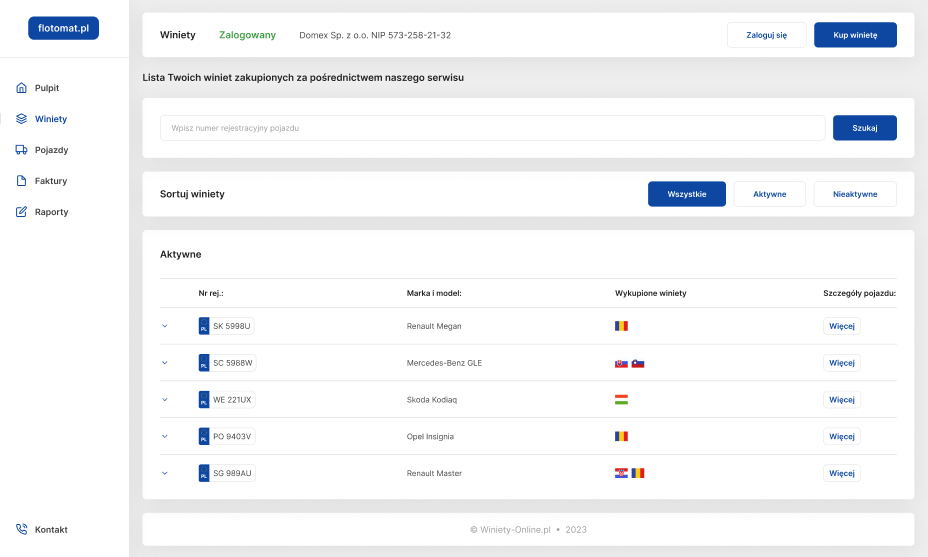Screen dimensions: 928x557
Task: Click the Pojazdy truck icon
Action: pos(21,150)
